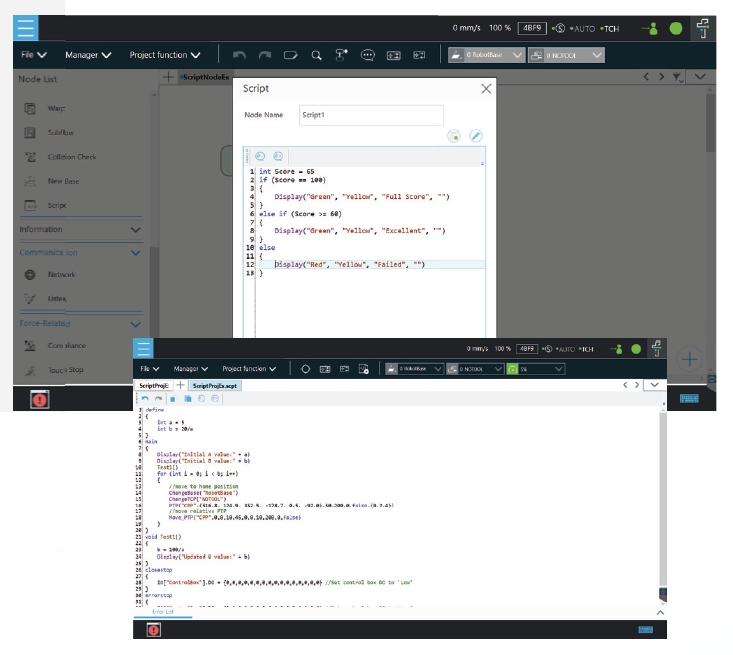Click the green status indicator circle
Image resolution: width=733 pixels, height=655 pixels.
(676, 28)
